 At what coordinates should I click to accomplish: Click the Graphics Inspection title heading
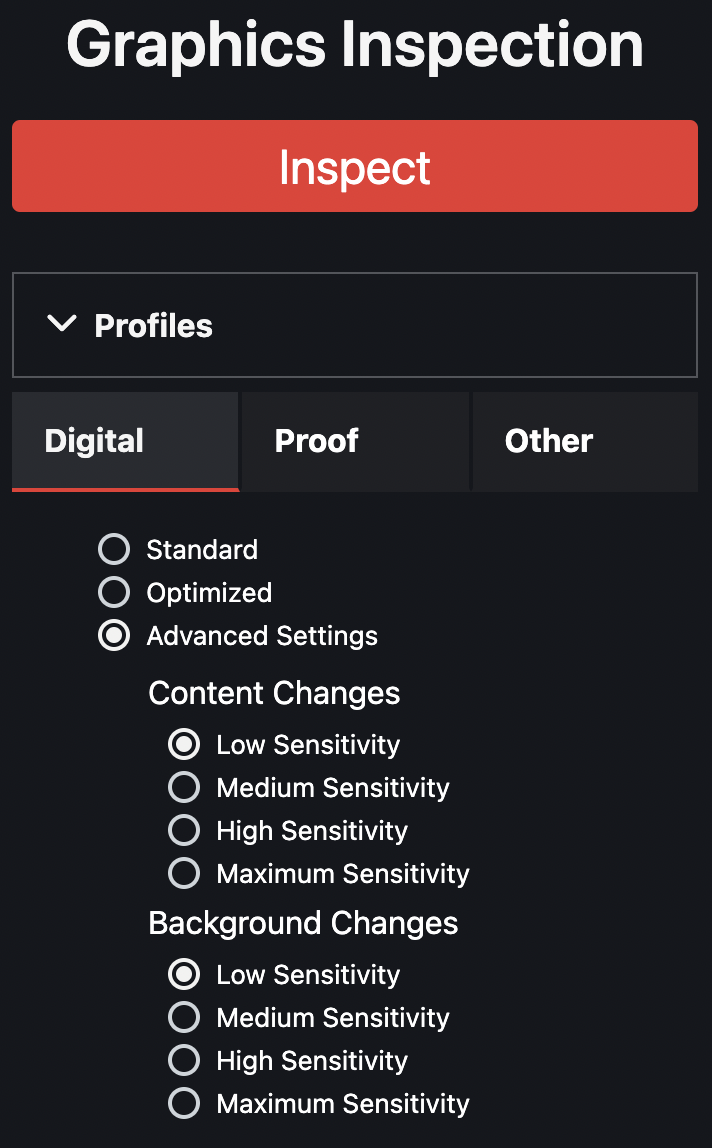355,44
